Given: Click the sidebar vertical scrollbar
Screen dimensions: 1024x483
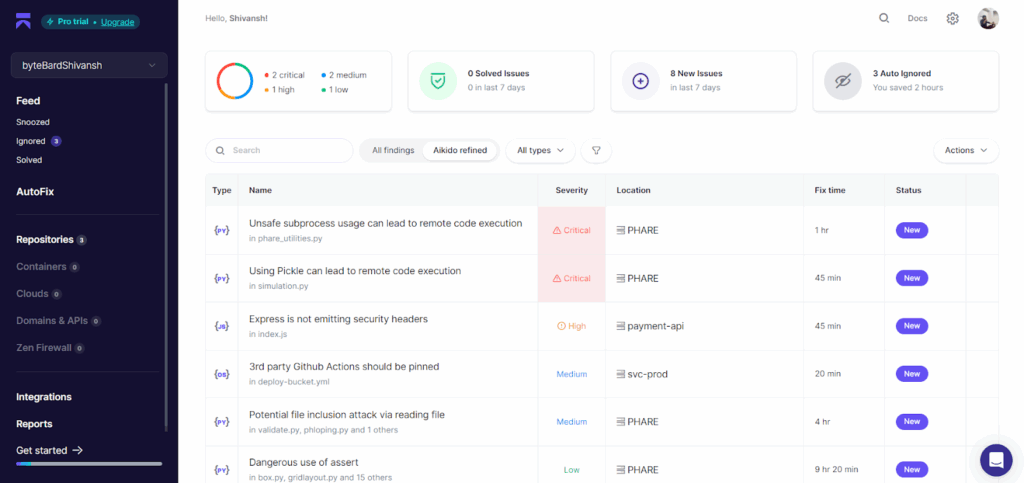Looking at the screenshot, I should (x=166, y=257).
